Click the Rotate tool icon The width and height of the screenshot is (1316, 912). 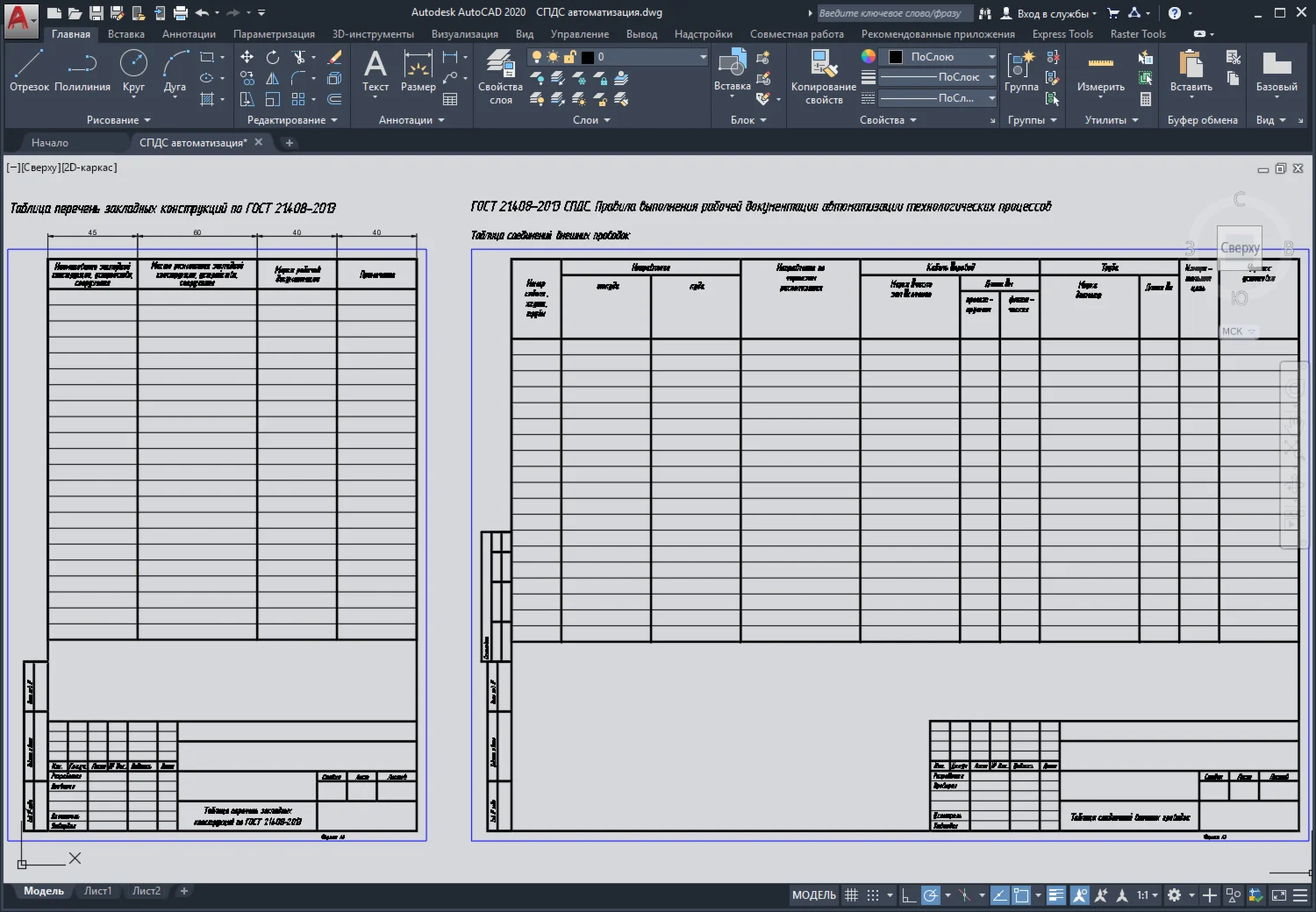tap(273, 57)
